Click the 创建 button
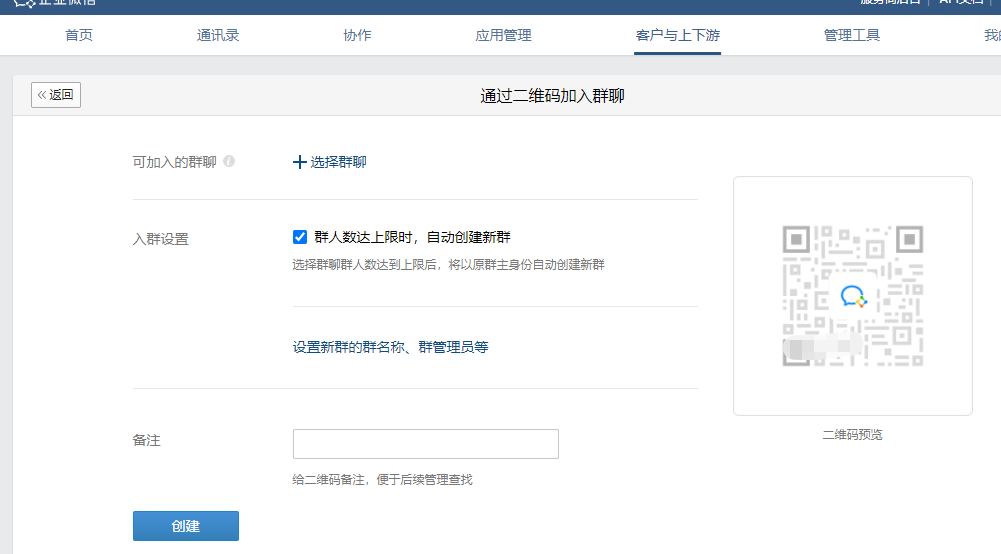This screenshot has width=1001, height=554. click(186, 526)
